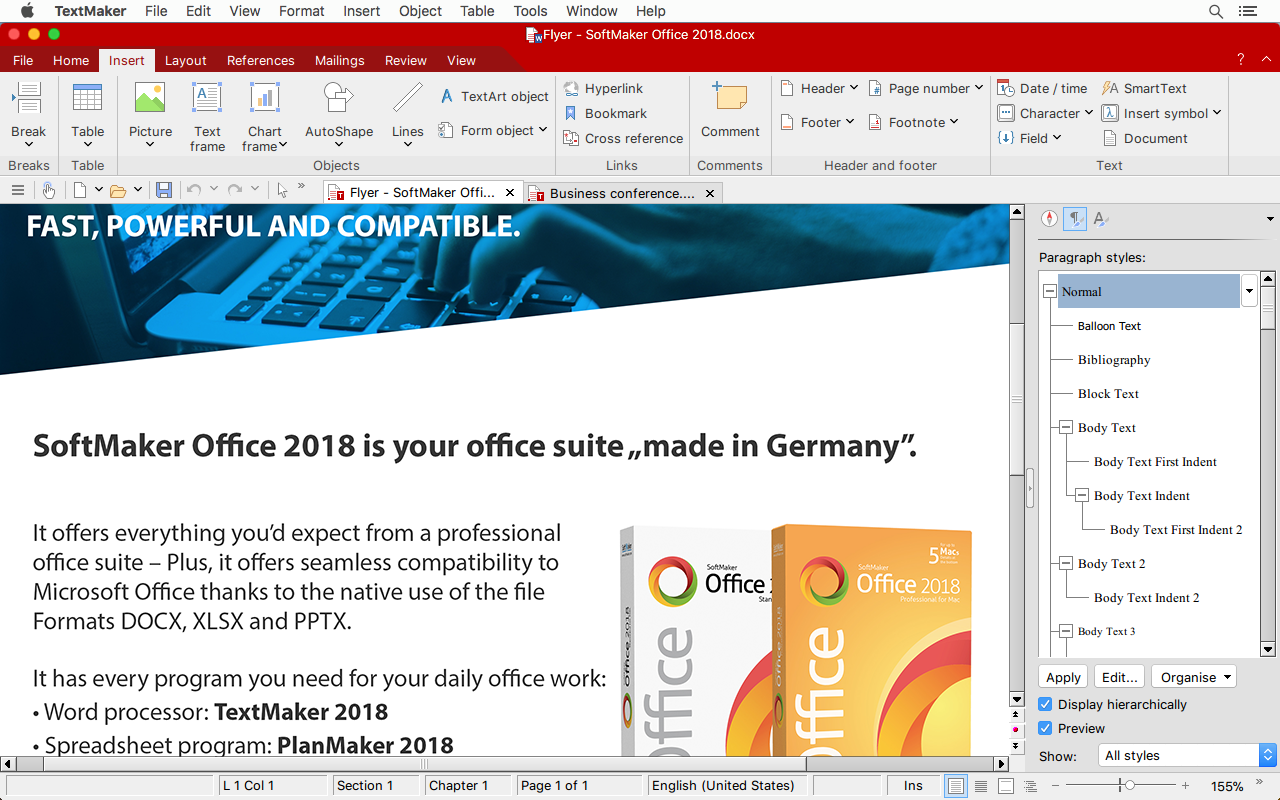Uncheck the Preview checkbox
The image size is (1280, 800).
1045,728
